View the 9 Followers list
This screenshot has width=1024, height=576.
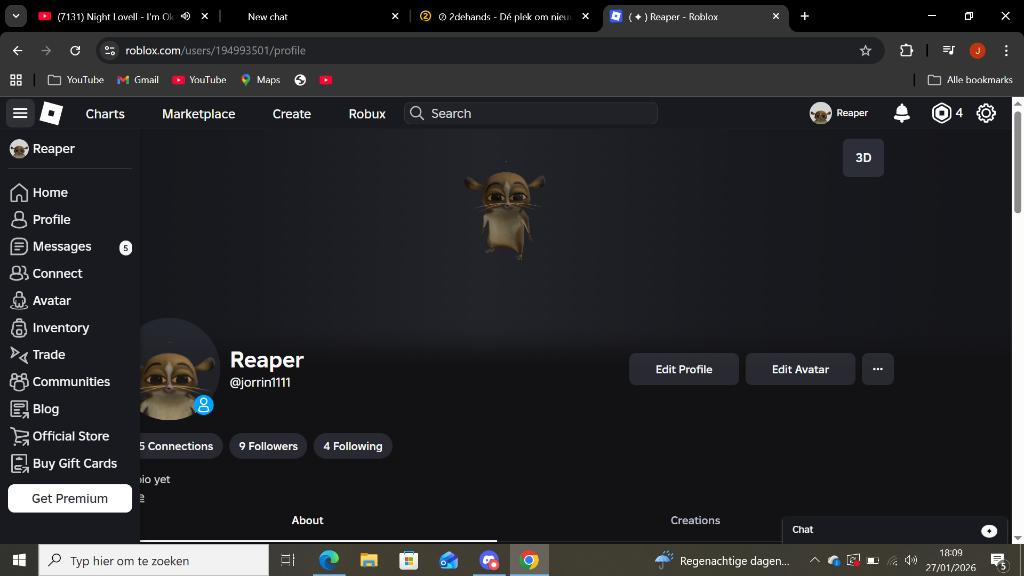pos(268,446)
